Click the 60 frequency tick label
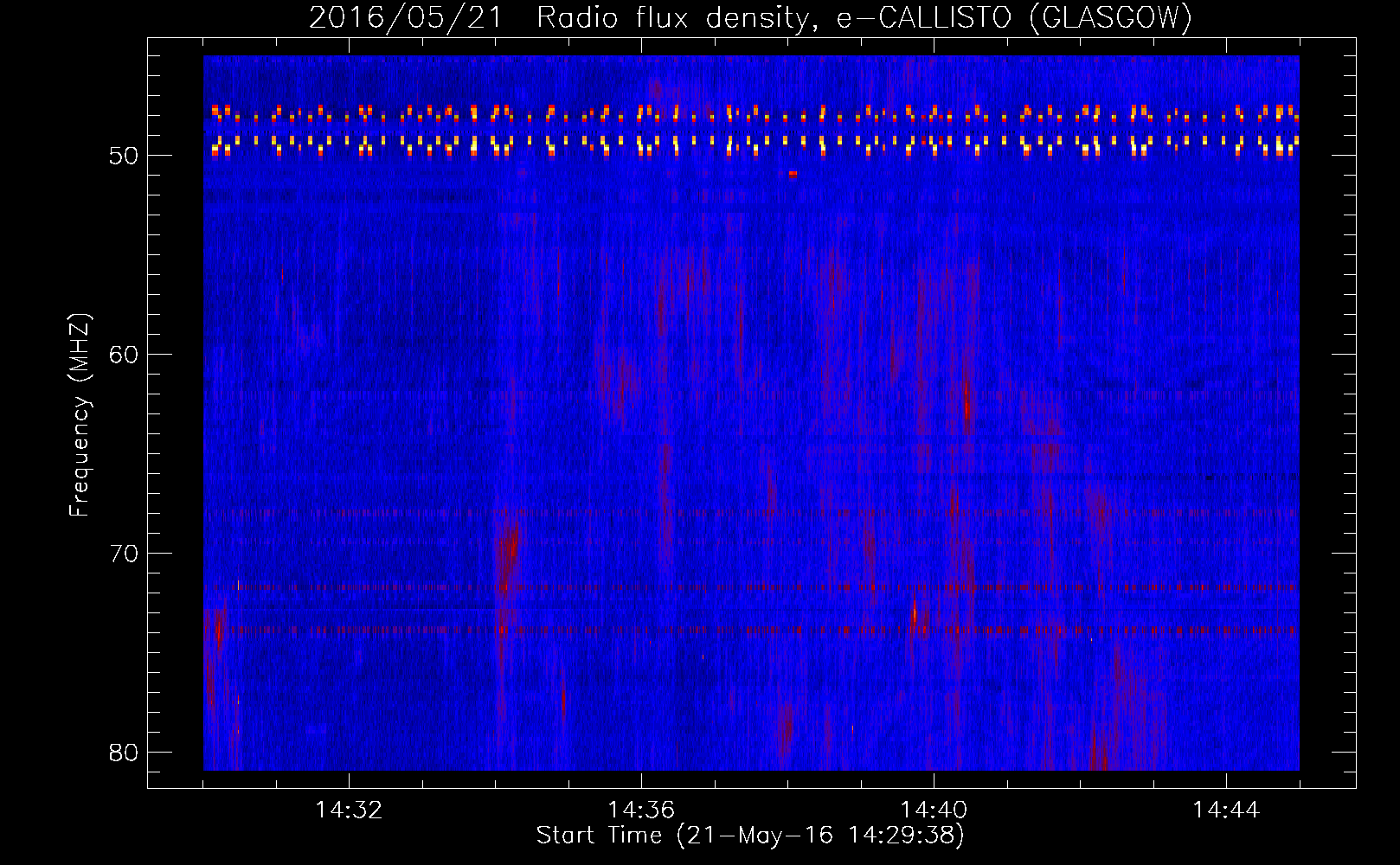Viewport: 1400px width, 865px height. point(125,355)
